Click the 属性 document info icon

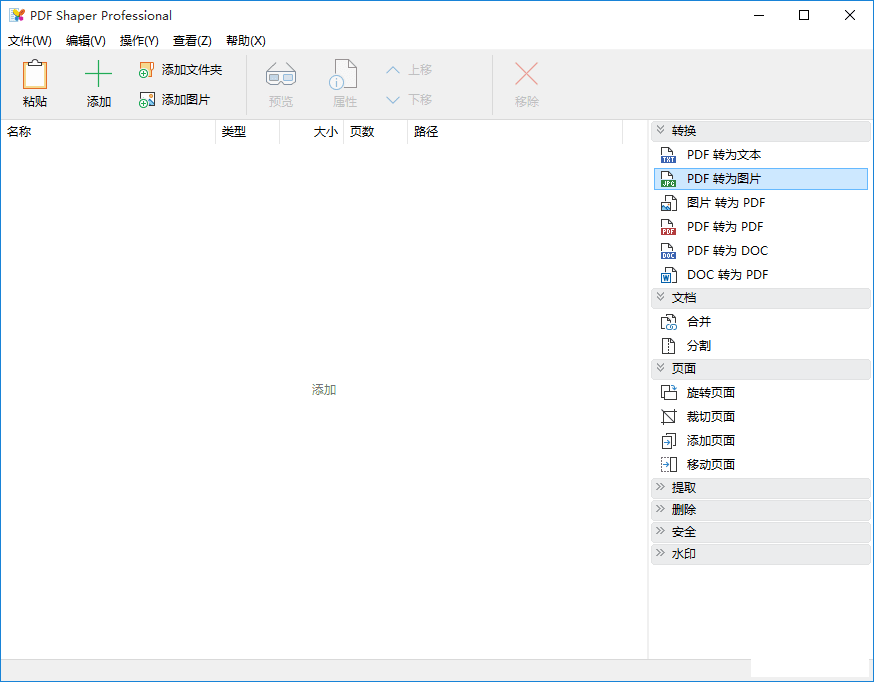[x=343, y=75]
